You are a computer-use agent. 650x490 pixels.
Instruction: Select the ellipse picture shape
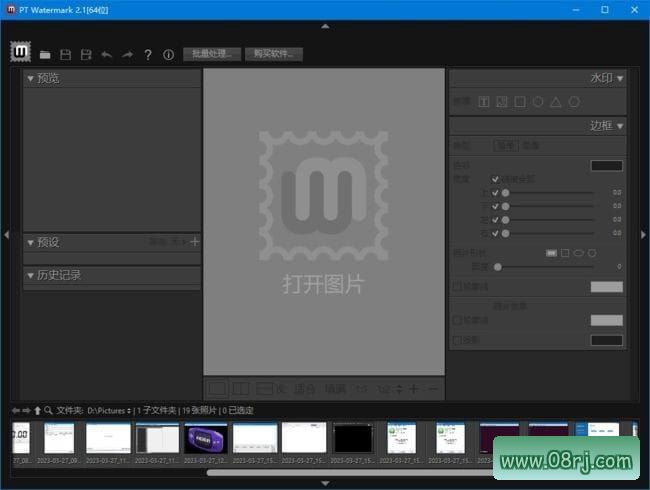click(x=578, y=253)
